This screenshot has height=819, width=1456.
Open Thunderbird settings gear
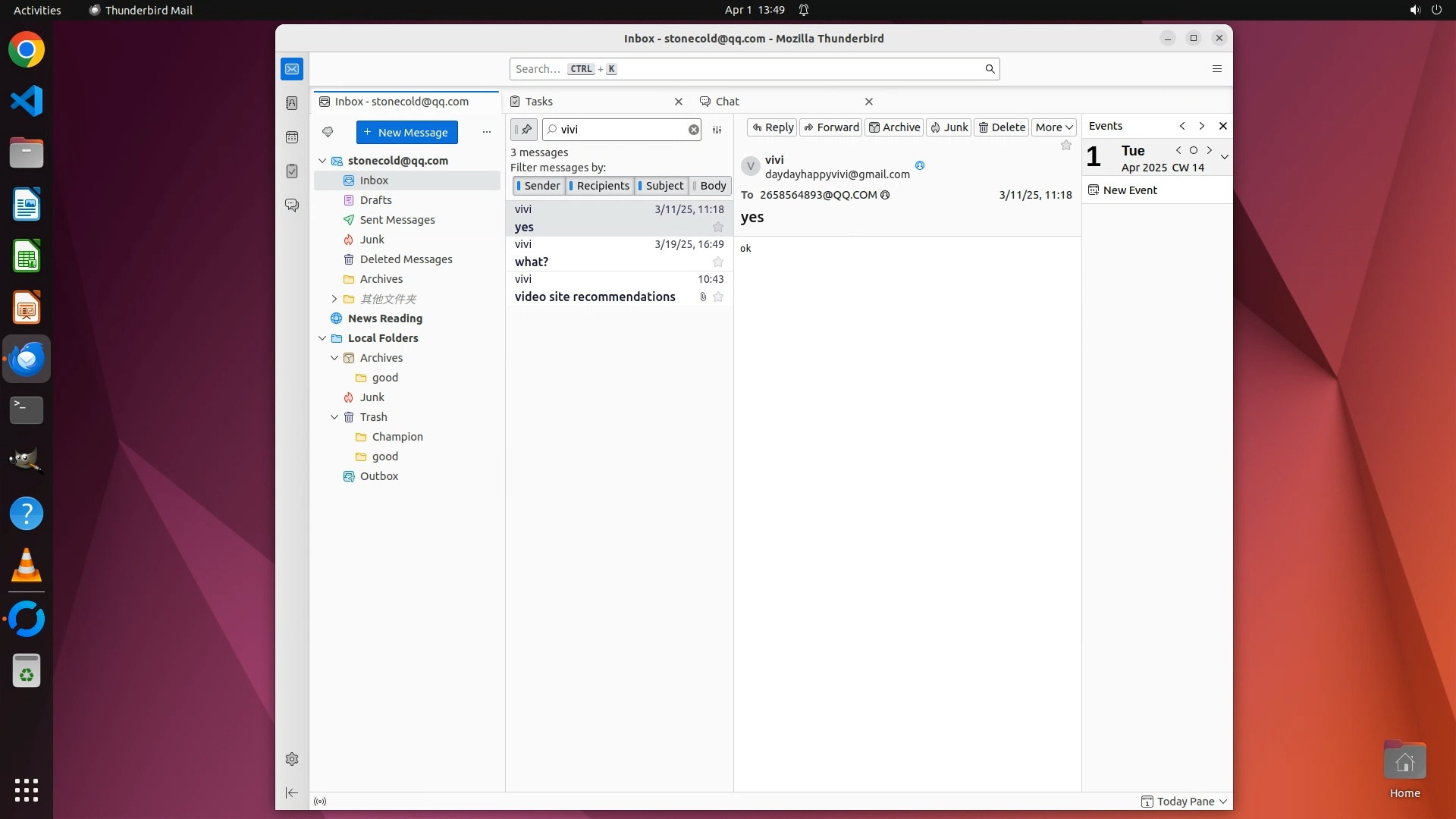pyautogui.click(x=292, y=759)
